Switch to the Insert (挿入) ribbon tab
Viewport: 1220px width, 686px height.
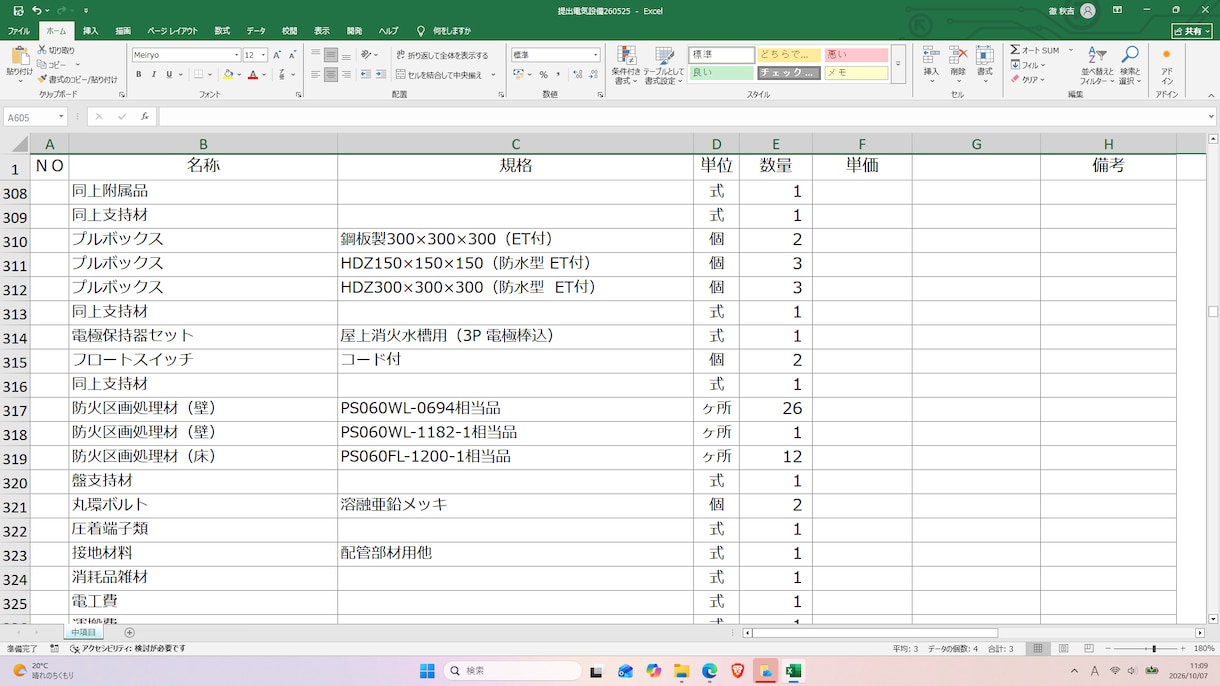pos(90,31)
